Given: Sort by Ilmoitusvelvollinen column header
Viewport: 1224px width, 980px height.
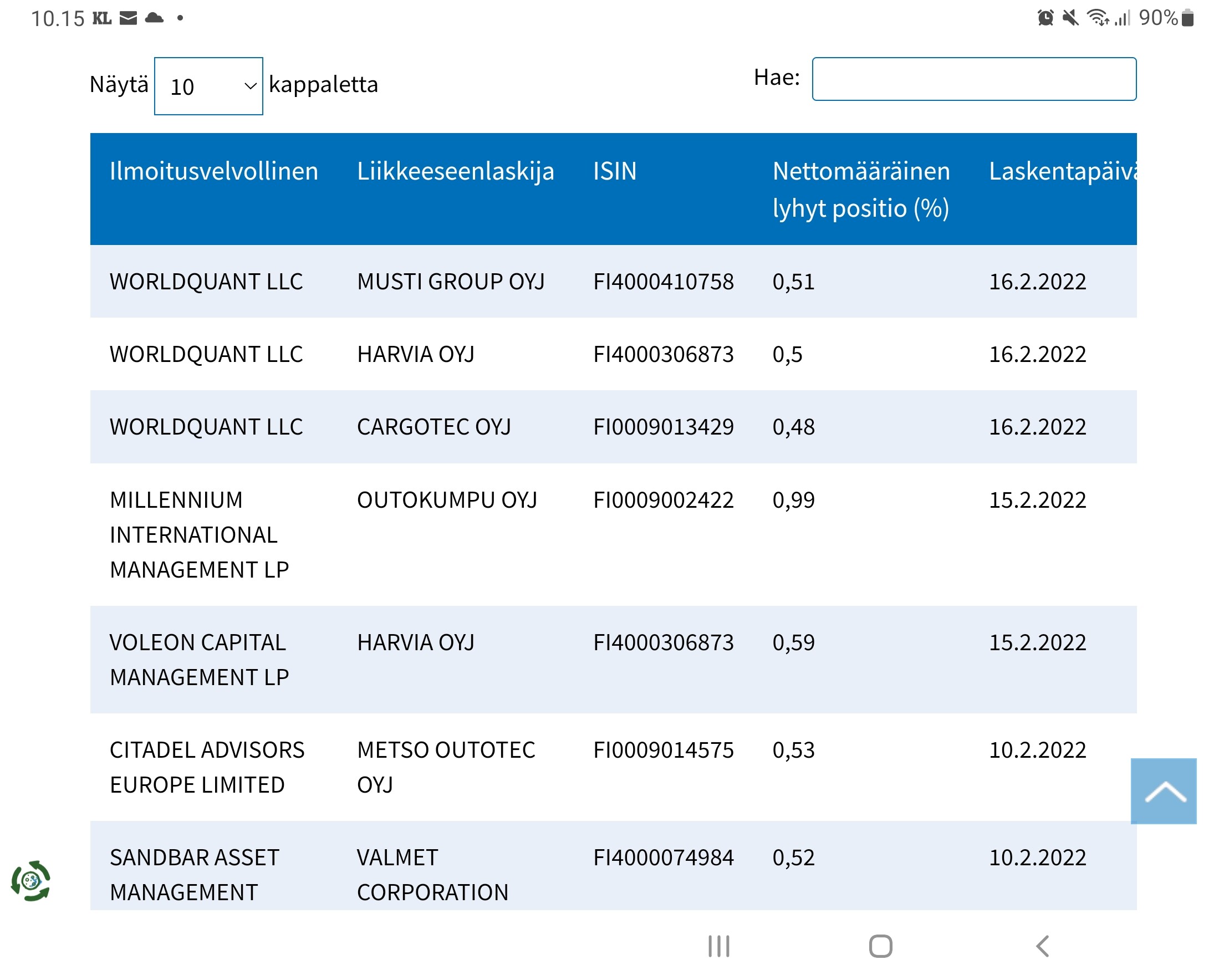Looking at the screenshot, I should 213,171.
